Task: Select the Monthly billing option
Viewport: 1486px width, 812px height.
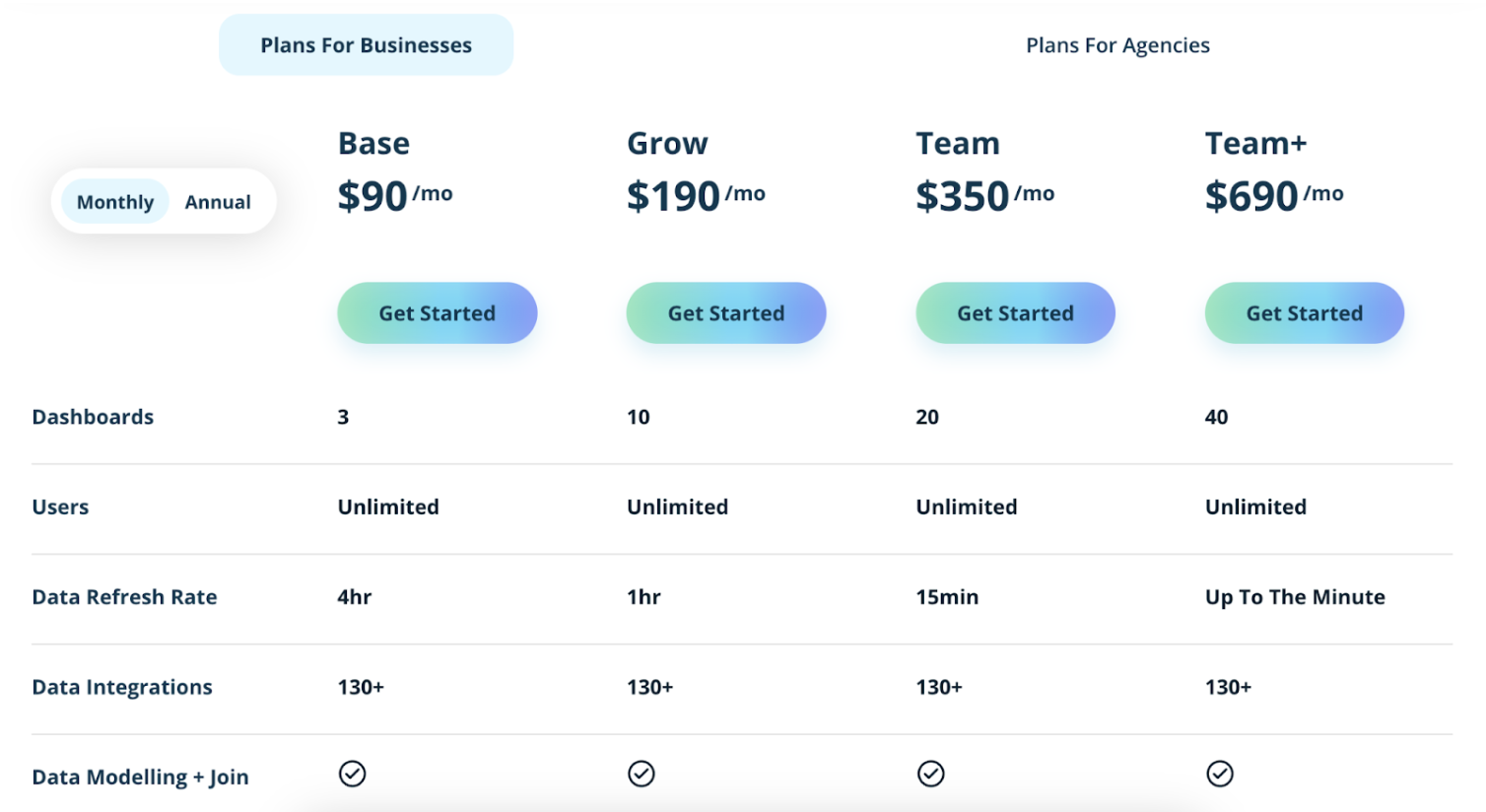Action: 114,201
